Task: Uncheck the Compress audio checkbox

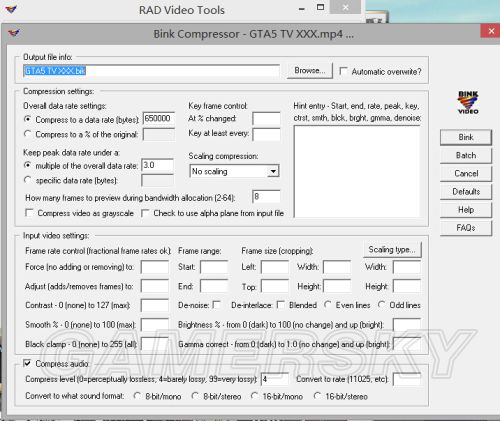Action: [27, 363]
